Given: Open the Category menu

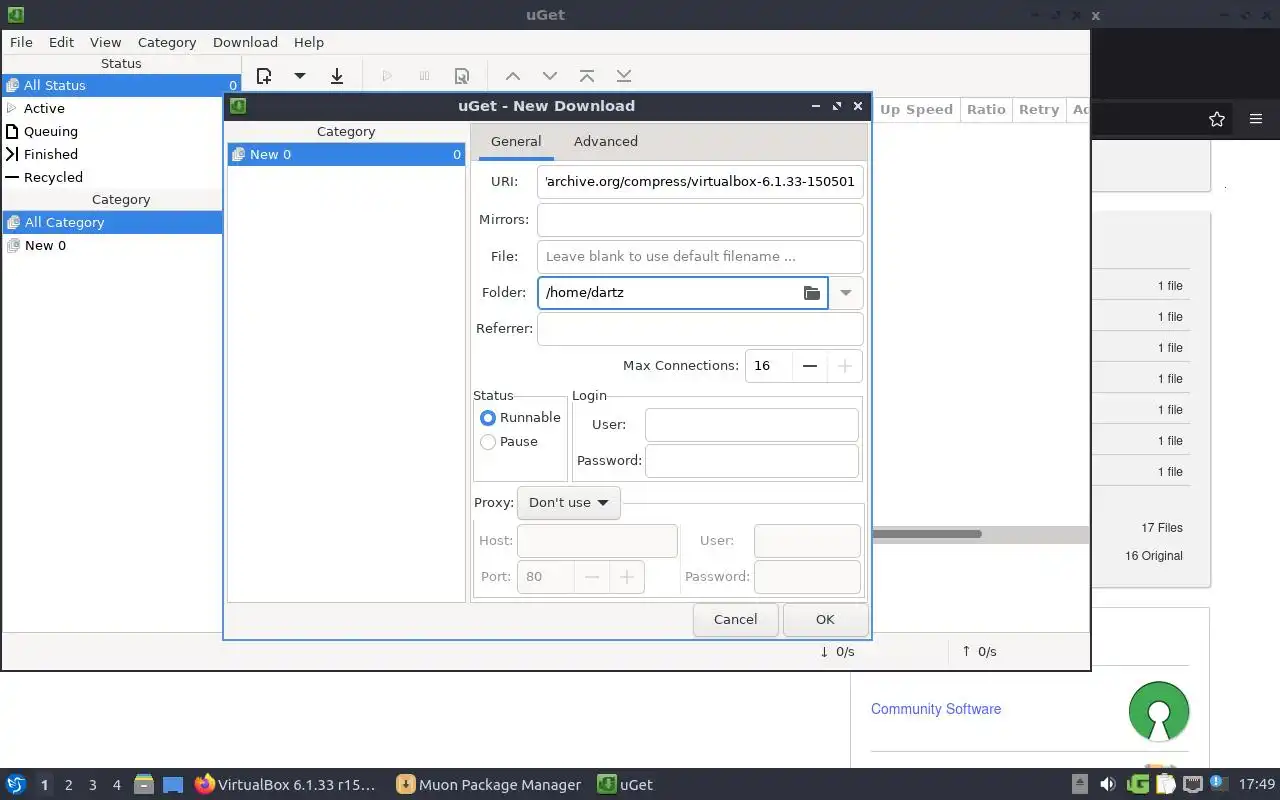Looking at the screenshot, I should (167, 42).
